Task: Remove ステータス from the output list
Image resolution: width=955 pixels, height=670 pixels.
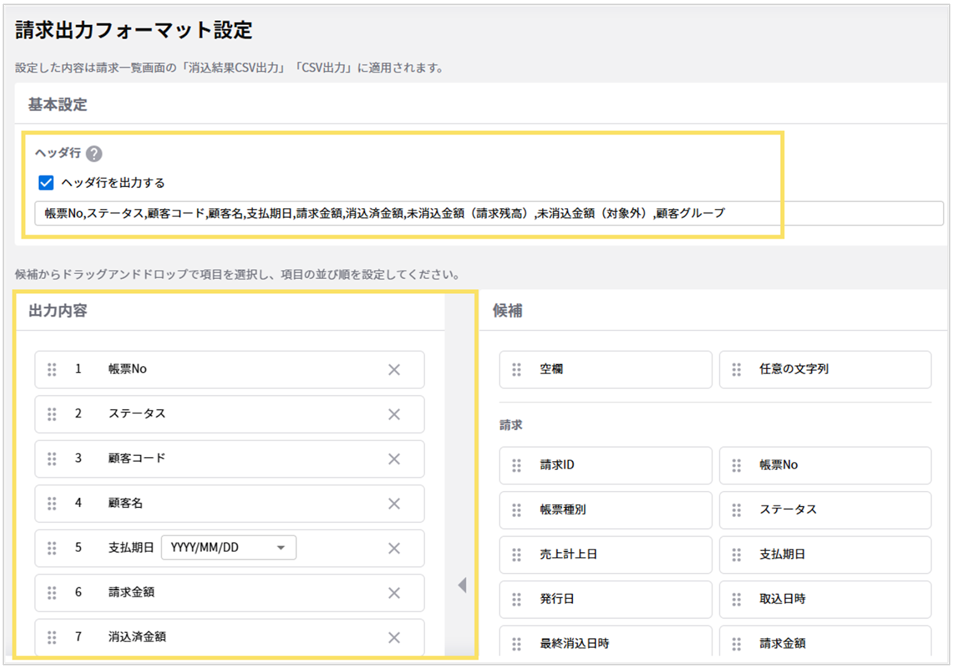Action: [394, 414]
